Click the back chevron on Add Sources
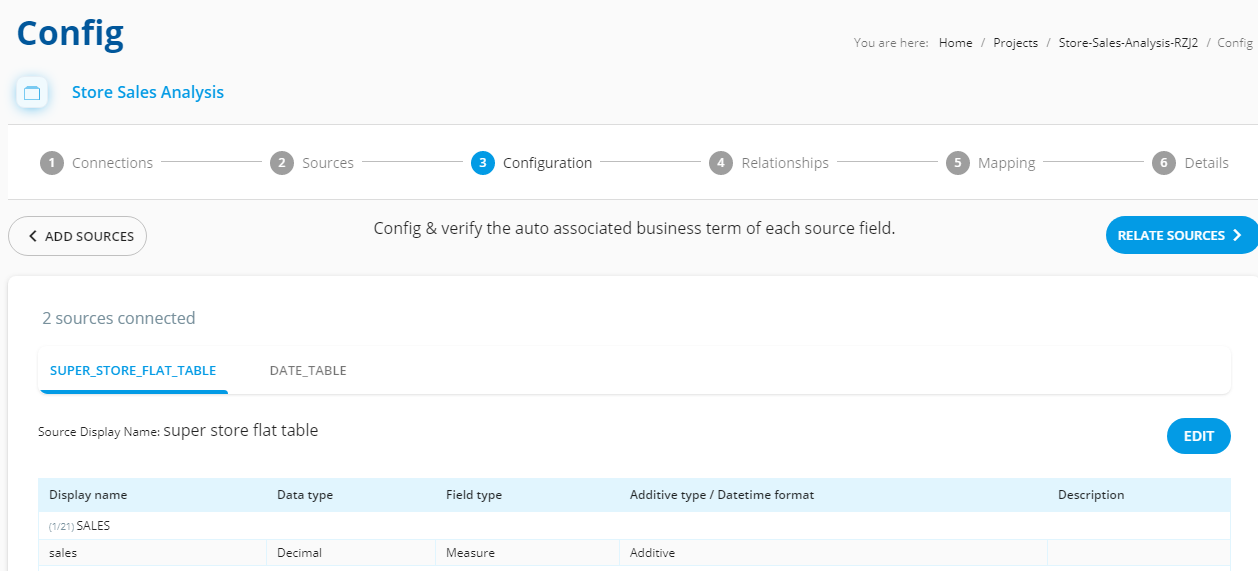1258x571 pixels. (x=33, y=237)
